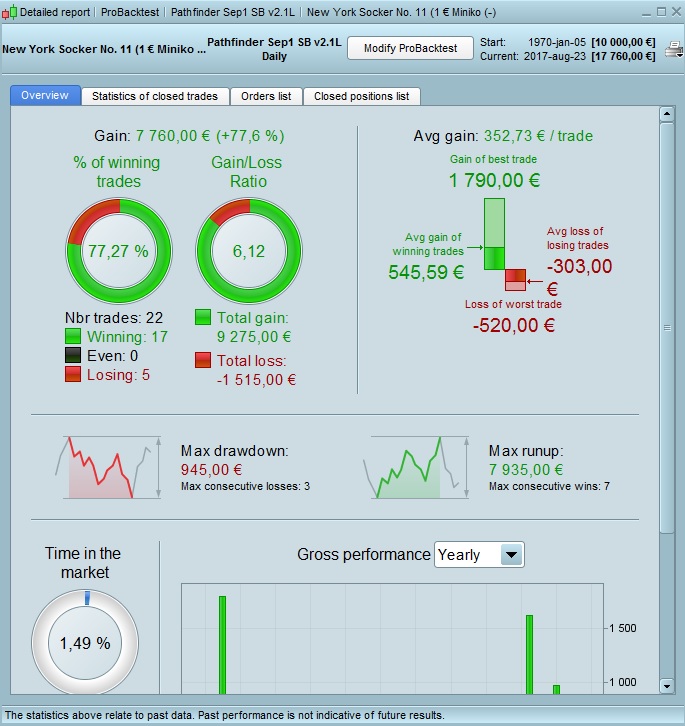This screenshot has width=685, height=726.
Task: Open the Closed positions list tab
Action: (361, 96)
